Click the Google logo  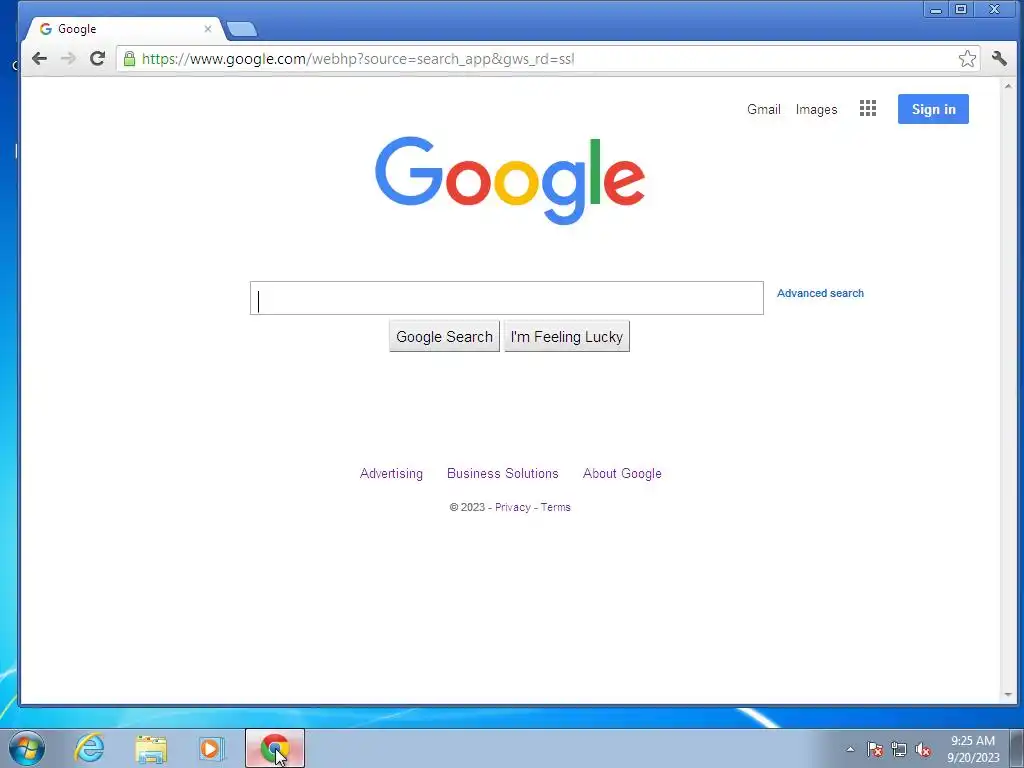click(x=510, y=180)
